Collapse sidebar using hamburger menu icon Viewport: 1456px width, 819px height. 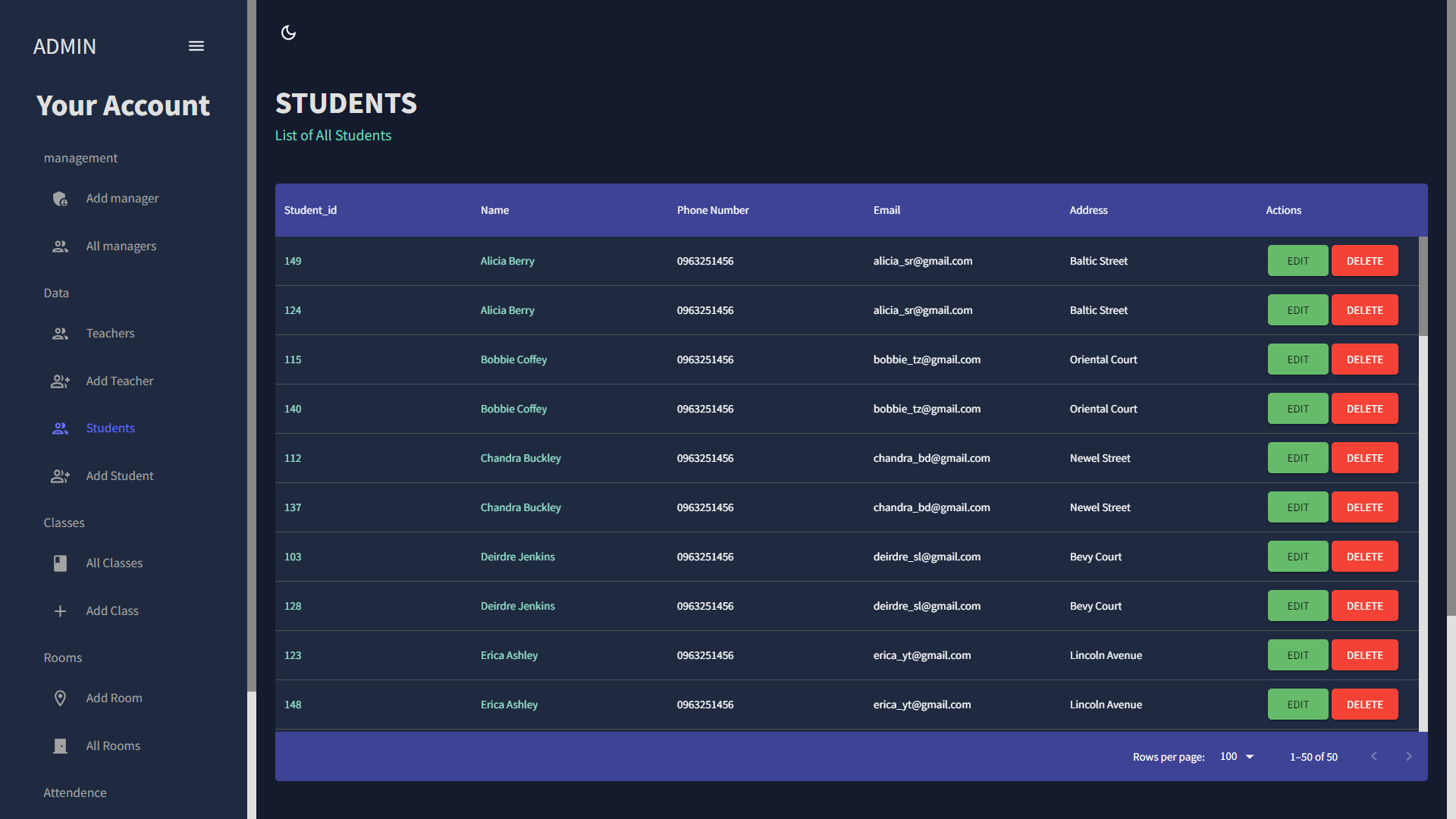pos(196,46)
